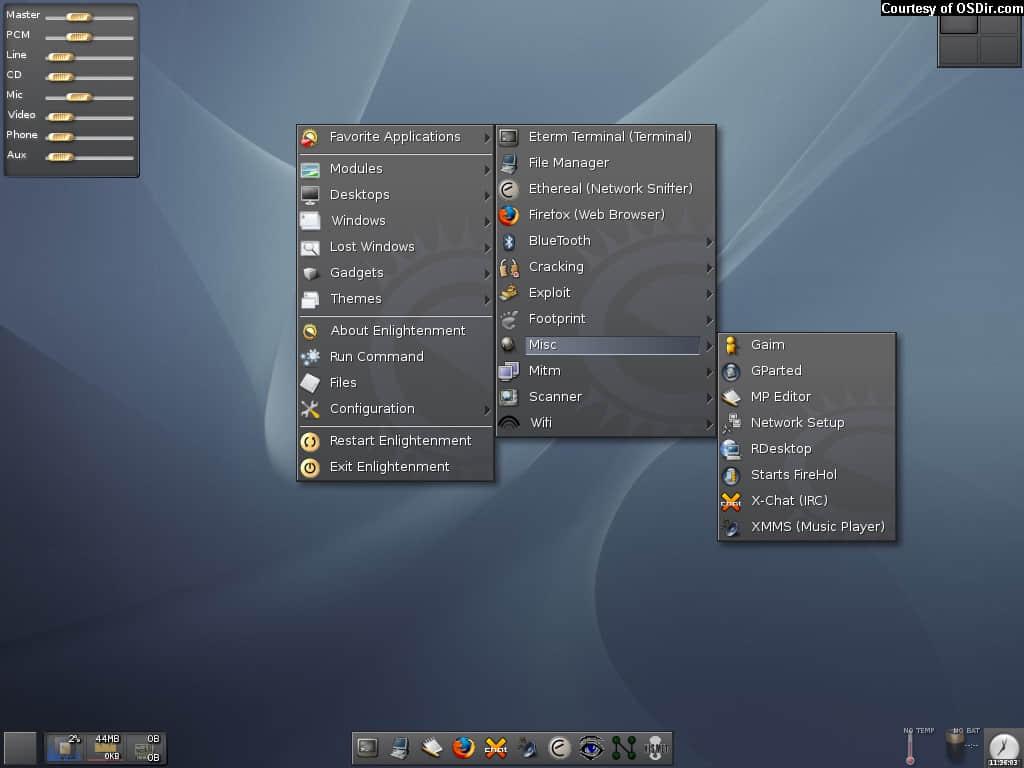Open Eterm Terminal from Favorite Applications
Viewport: 1024px width, 768px height.
[609, 137]
